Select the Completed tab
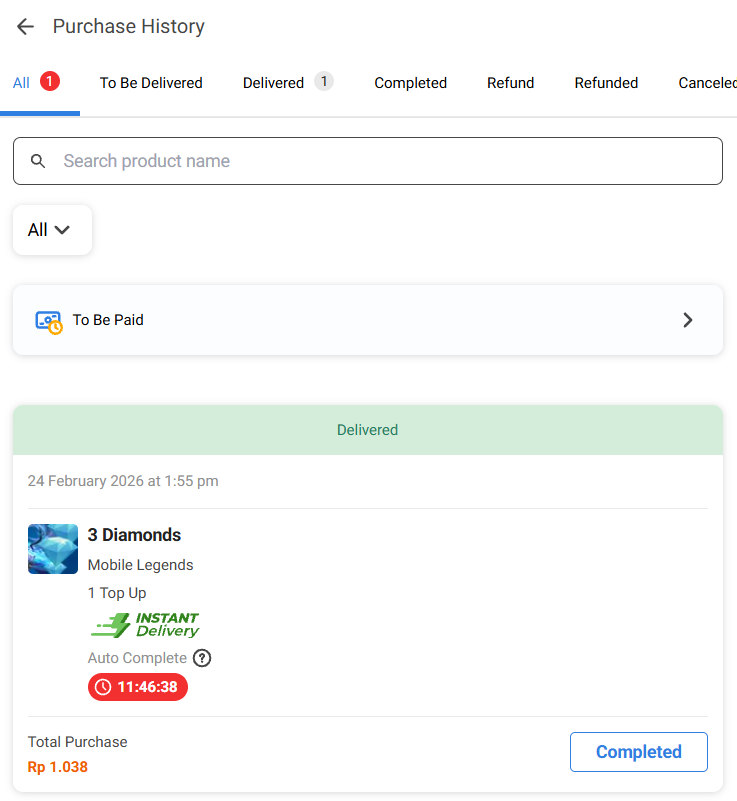 410,83
